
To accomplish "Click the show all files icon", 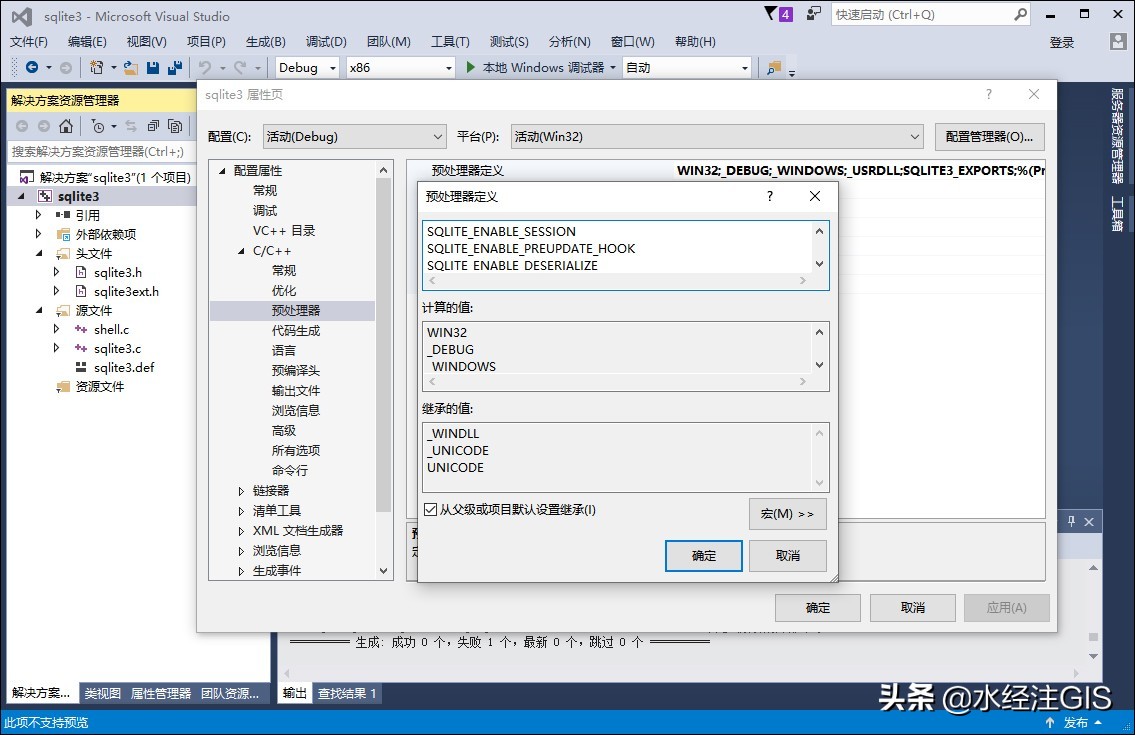I will click(x=174, y=126).
